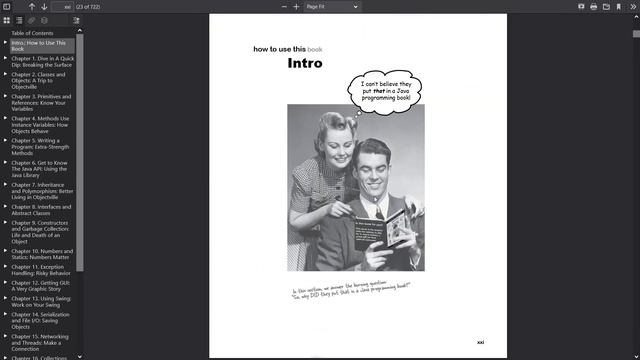
Task: Go to Chapter 11 Exception Handling
Action: point(41,270)
